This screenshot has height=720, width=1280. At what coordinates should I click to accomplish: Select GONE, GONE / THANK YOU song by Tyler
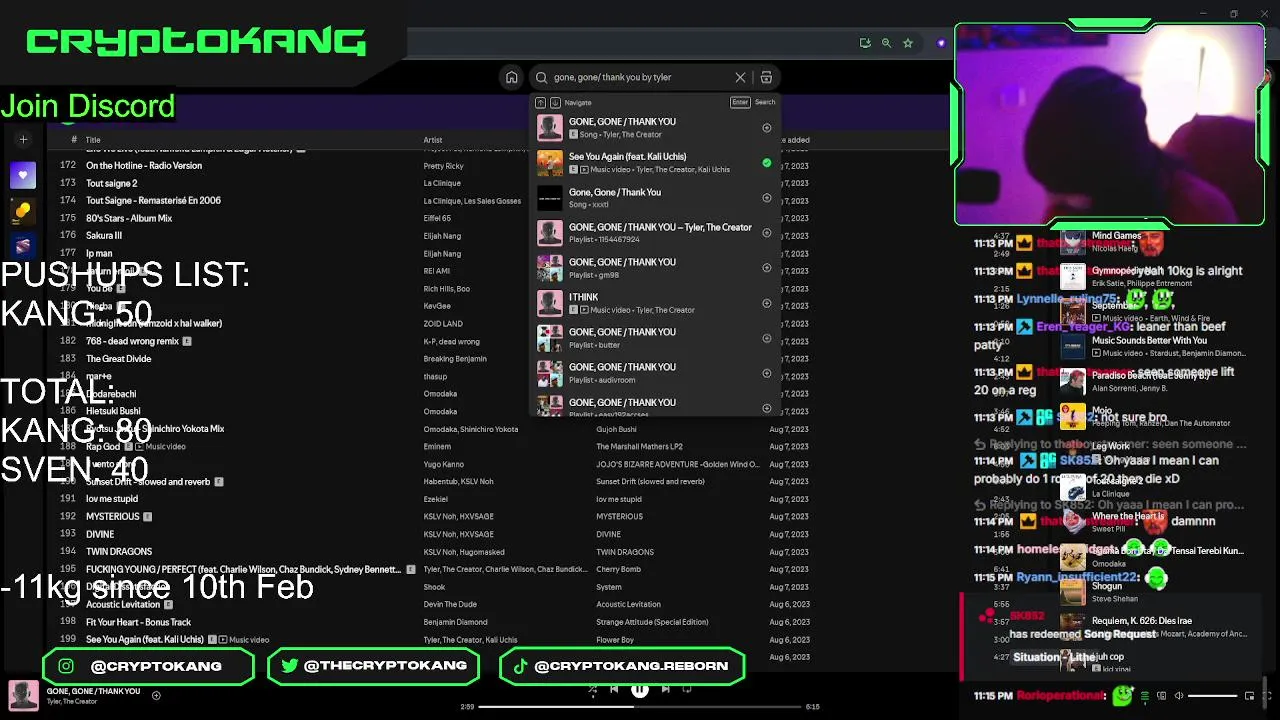point(655,128)
